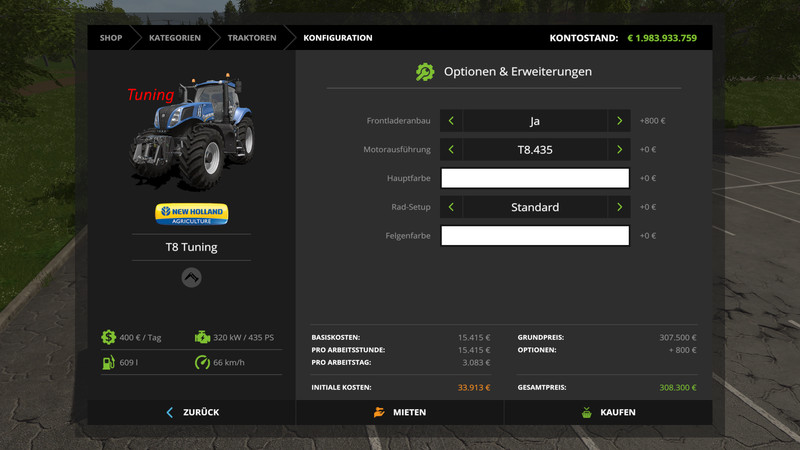Switch to previous Motorausführung variant

tap(451, 150)
